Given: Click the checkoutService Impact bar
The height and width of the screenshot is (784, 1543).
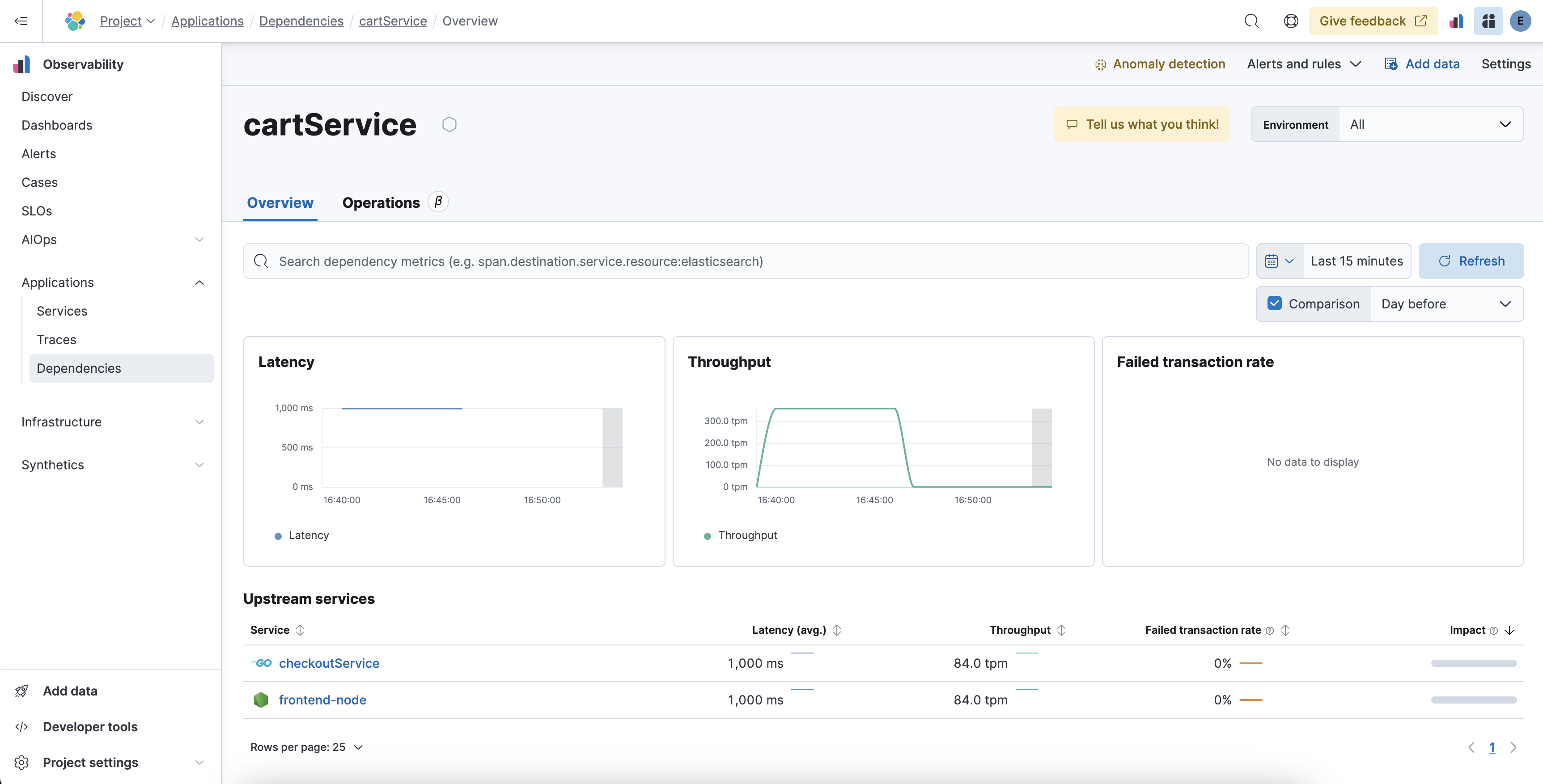Looking at the screenshot, I should coord(1474,663).
